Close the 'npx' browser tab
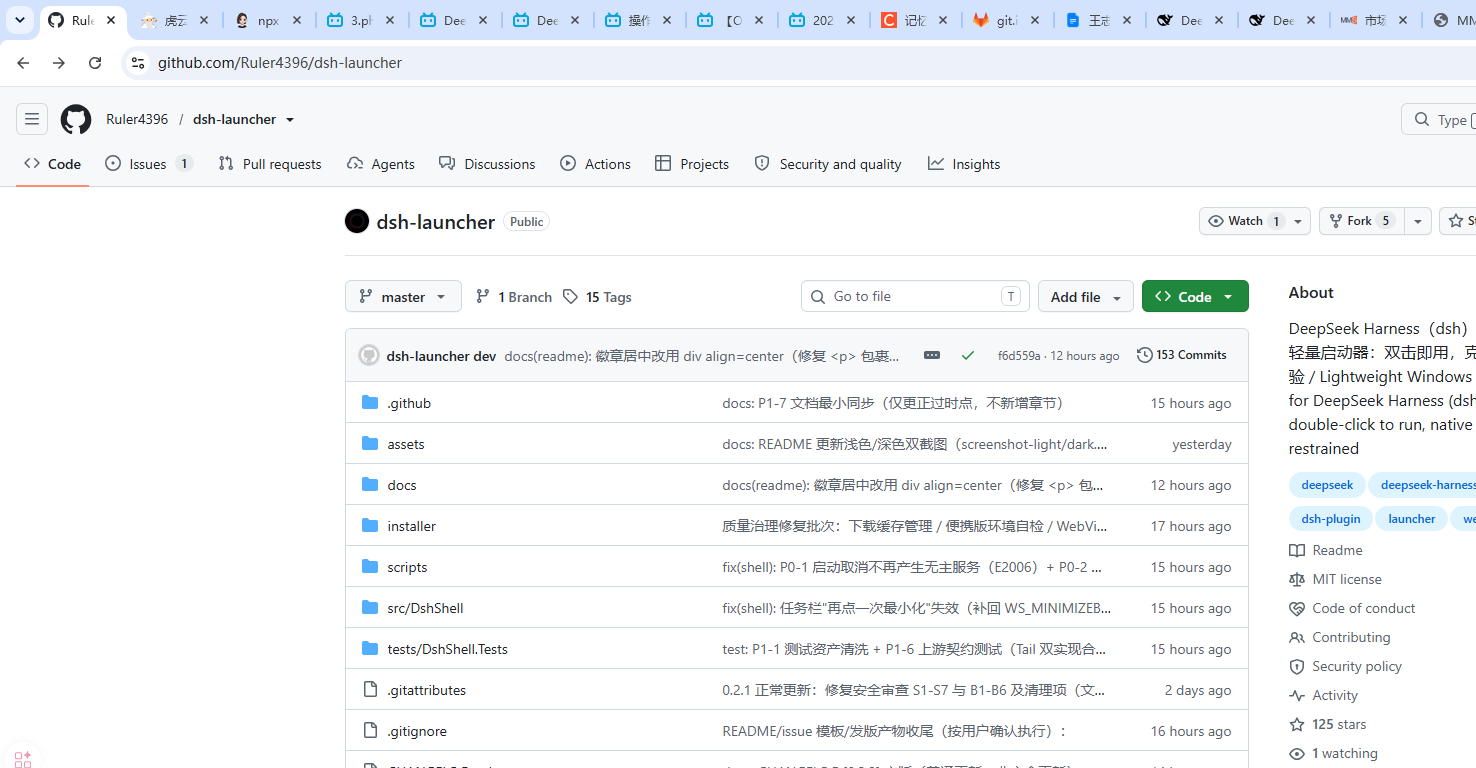Image resolution: width=1476 pixels, height=768 pixels. [297, 20]
